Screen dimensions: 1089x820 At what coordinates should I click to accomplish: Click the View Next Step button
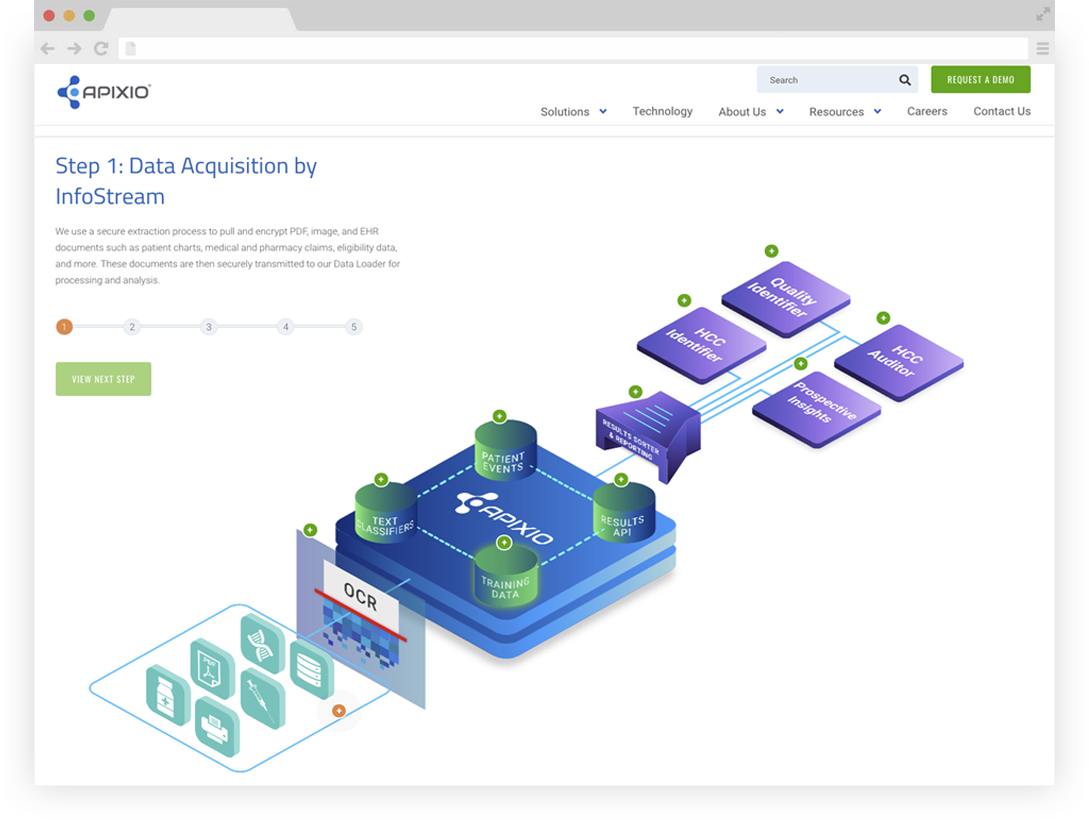[x=103, y=379]
